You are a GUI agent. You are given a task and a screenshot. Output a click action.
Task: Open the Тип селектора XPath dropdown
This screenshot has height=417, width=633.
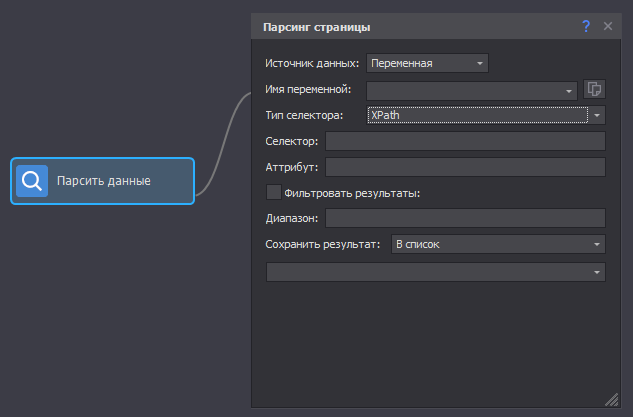click(597, 116)
